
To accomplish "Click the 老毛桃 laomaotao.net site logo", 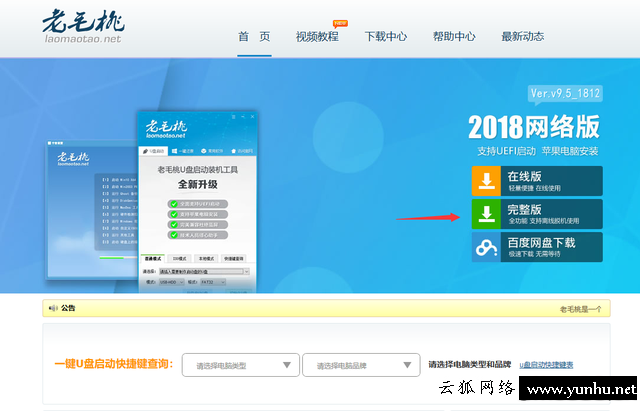I will point(83,26).
